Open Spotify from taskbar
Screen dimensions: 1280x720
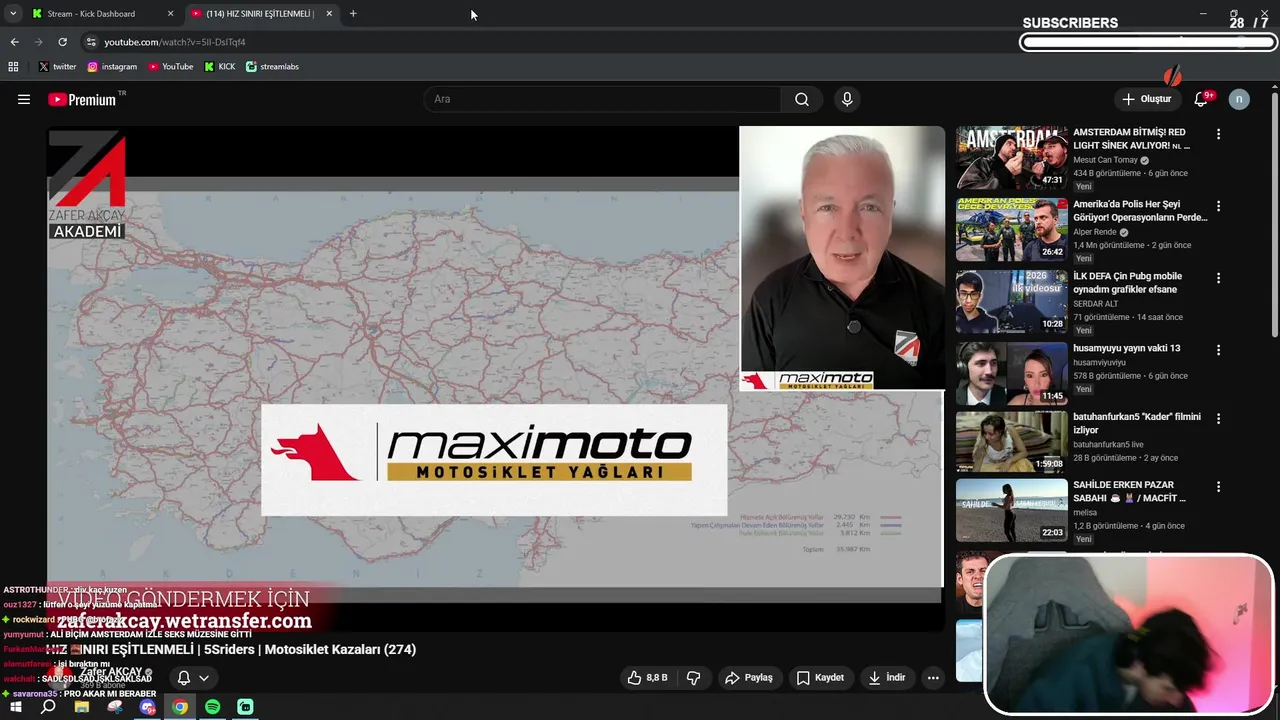[213, 707]
